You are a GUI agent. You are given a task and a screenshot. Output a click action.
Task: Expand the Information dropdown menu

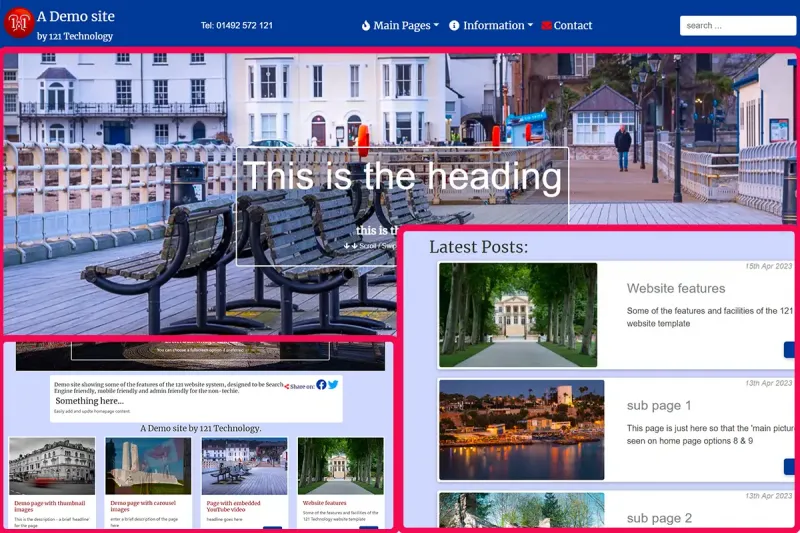click(x=491, y=26)
